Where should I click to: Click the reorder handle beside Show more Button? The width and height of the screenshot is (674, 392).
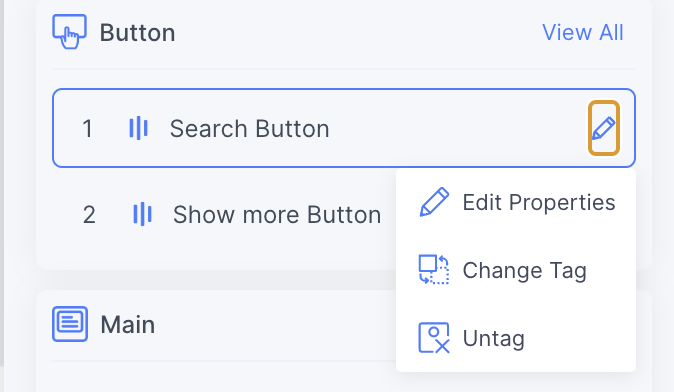[142, 214]
